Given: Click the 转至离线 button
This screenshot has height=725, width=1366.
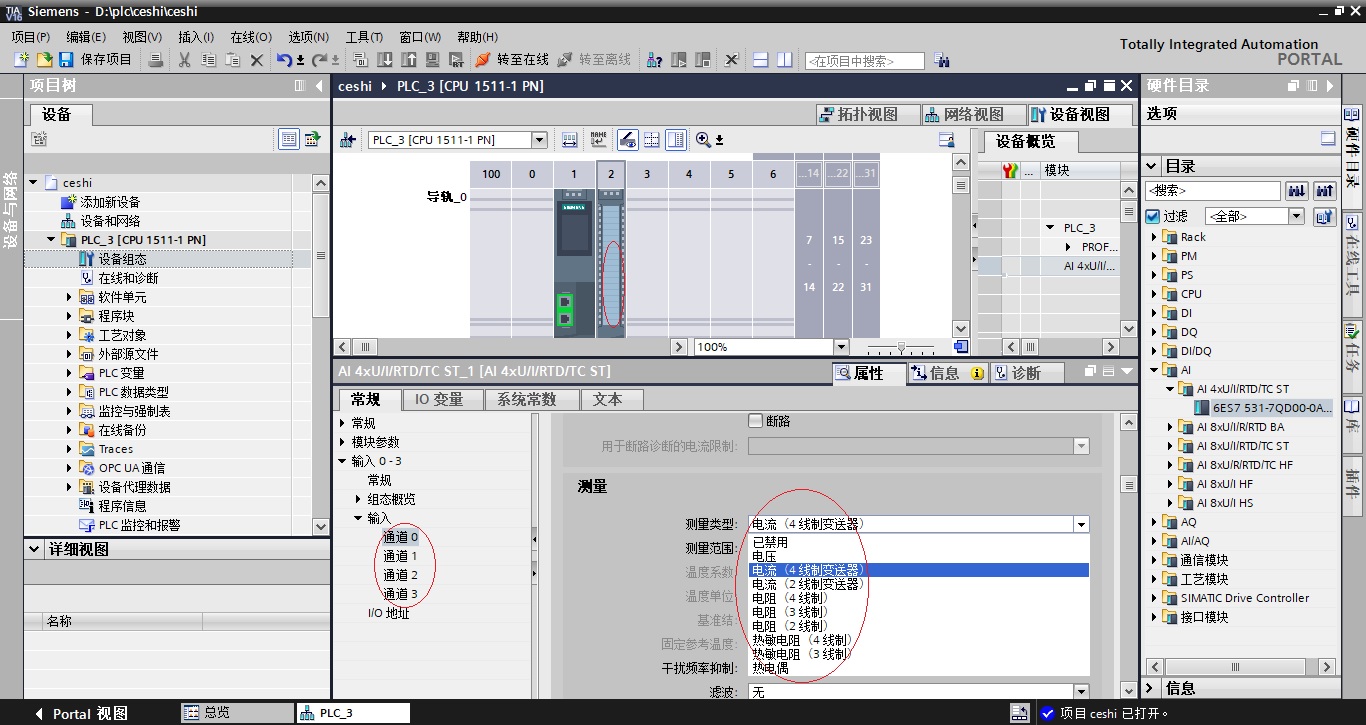Looking at the screenshot, I should (x=594, y=60).
